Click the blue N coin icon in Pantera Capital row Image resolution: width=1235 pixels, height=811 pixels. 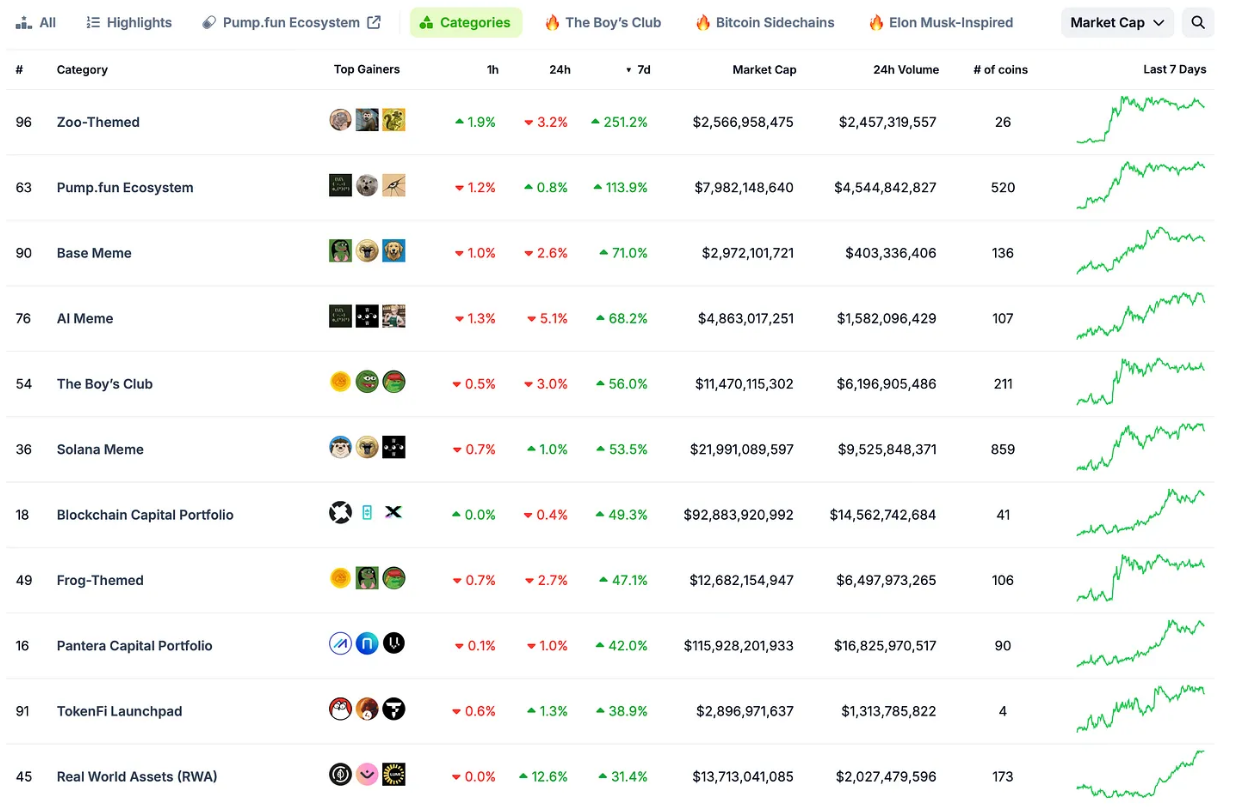pyautogui.click(x=367, y=644)
